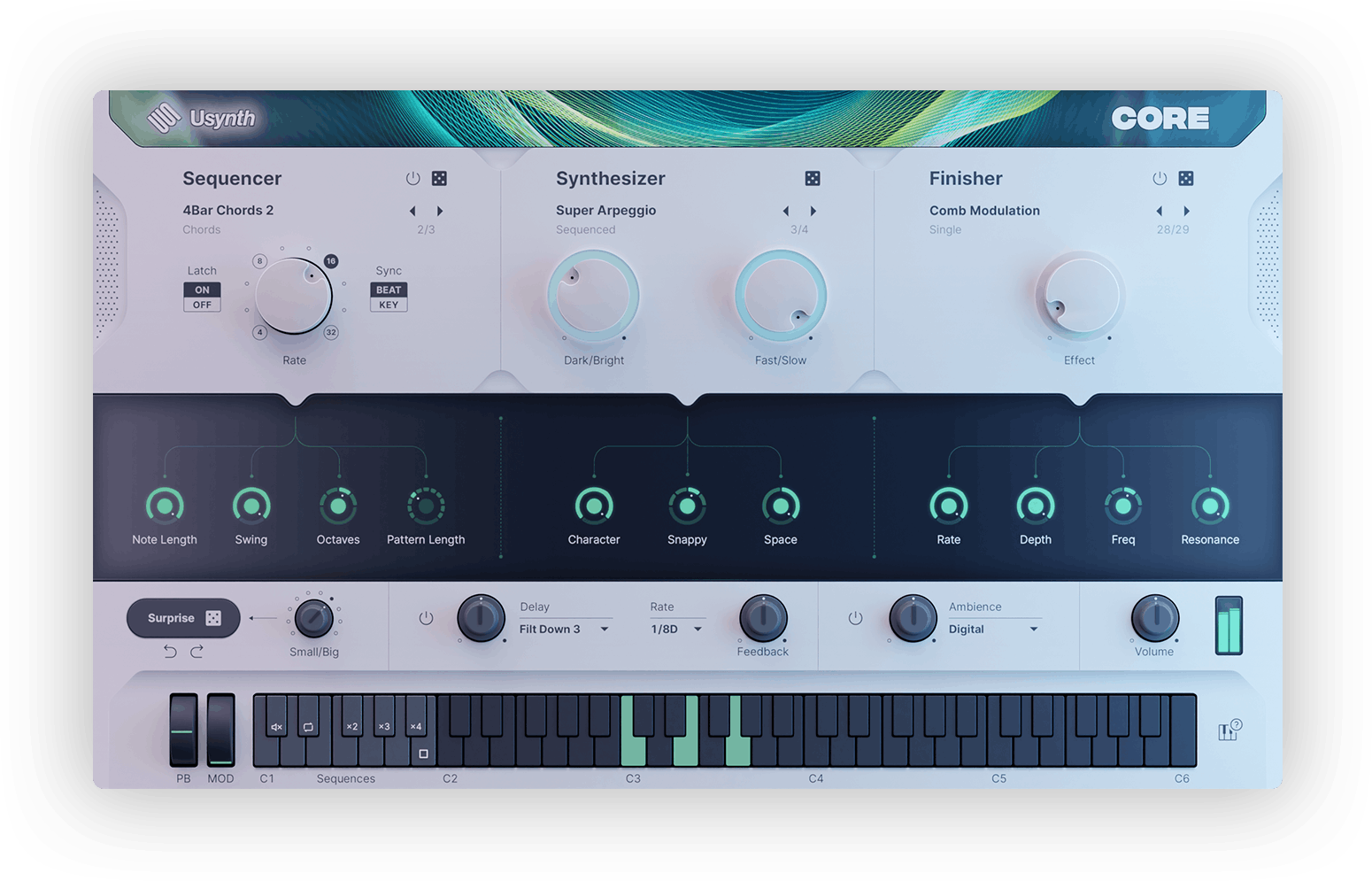Click the undo arrow below Surprise
Screen dimensions: 1372x881
[170, 652]
